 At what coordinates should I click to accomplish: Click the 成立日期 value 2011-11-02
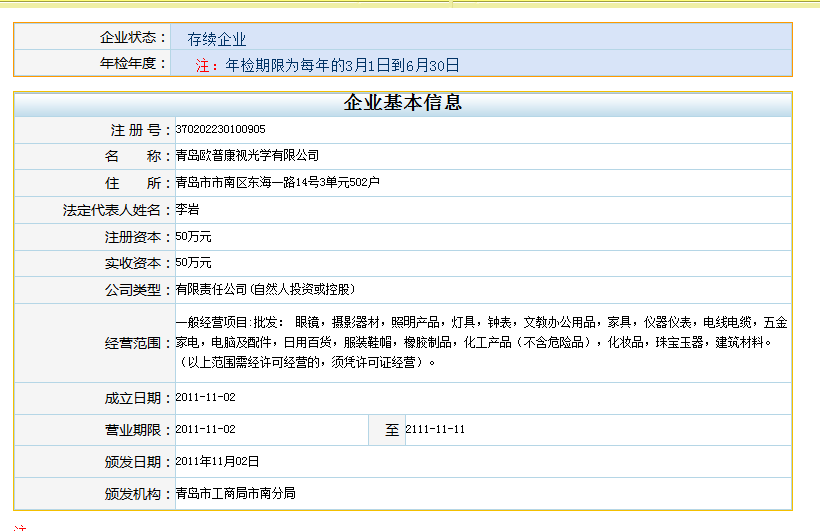[205, 397]
